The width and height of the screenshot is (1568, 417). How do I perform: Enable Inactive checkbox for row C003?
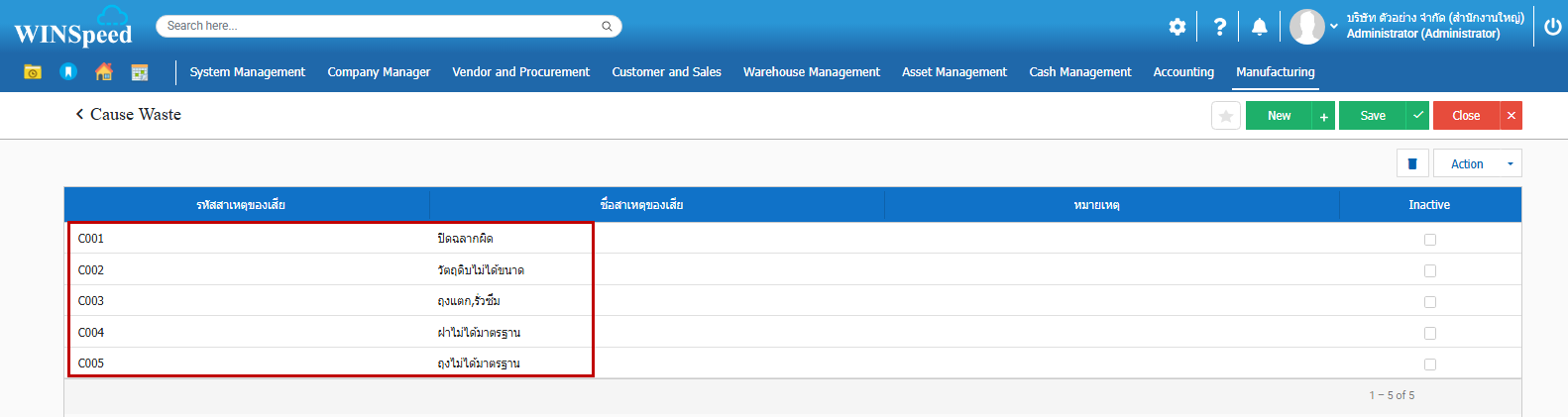1429,302
